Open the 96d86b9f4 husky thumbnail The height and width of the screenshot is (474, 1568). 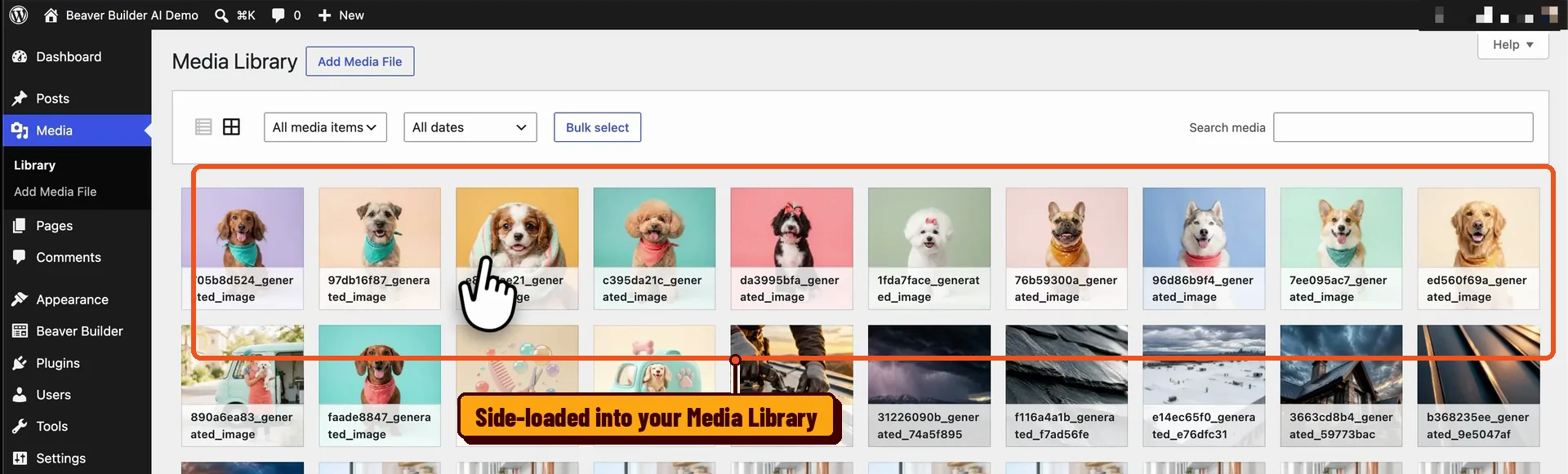[1204, 249]
